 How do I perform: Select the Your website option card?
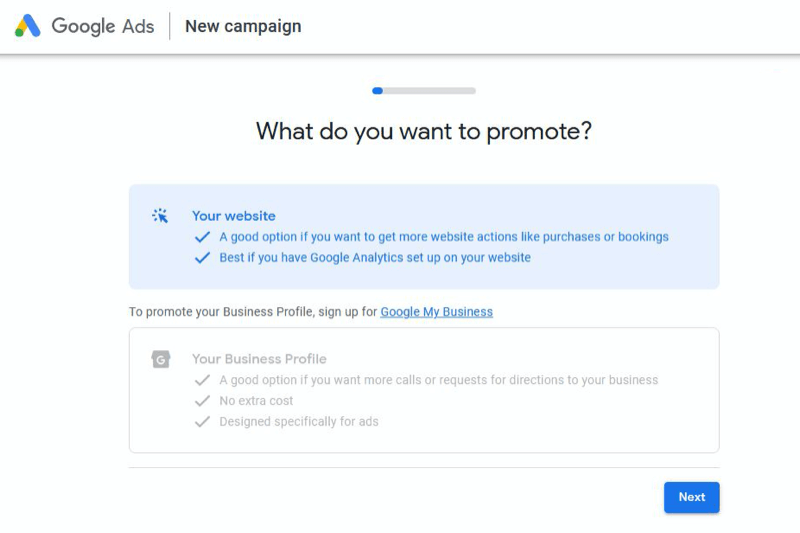coord(424,237)
